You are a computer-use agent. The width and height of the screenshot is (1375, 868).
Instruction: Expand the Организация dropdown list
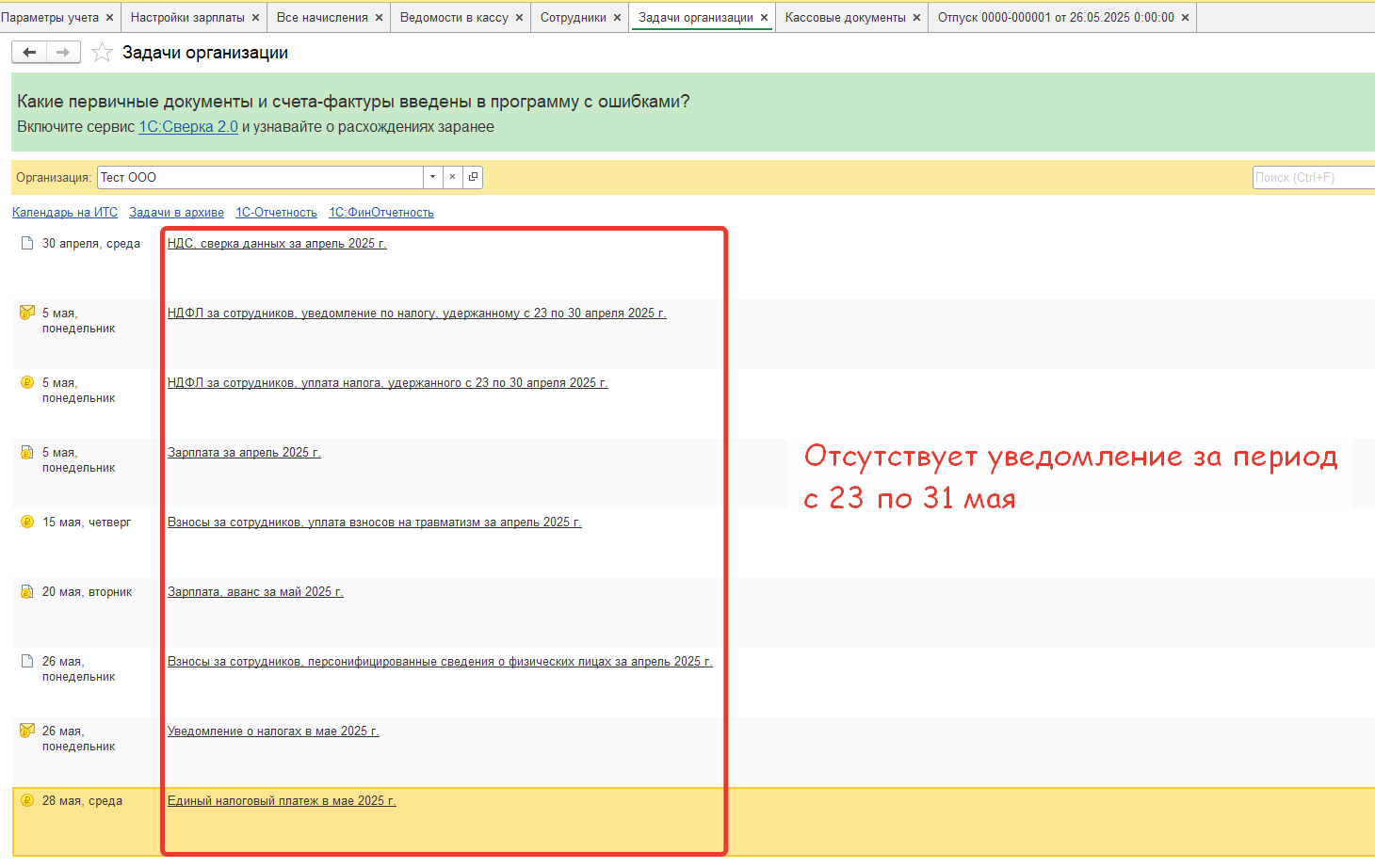point(432,177)
